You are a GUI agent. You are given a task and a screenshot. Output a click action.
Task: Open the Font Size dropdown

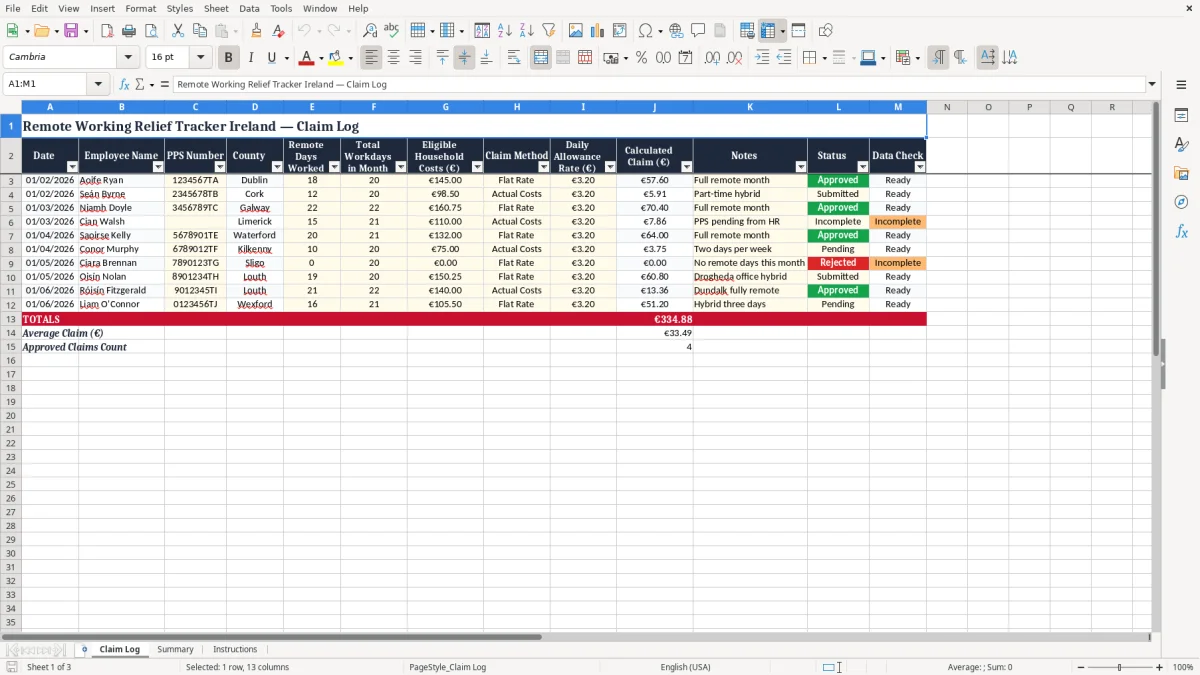[200, 57]
